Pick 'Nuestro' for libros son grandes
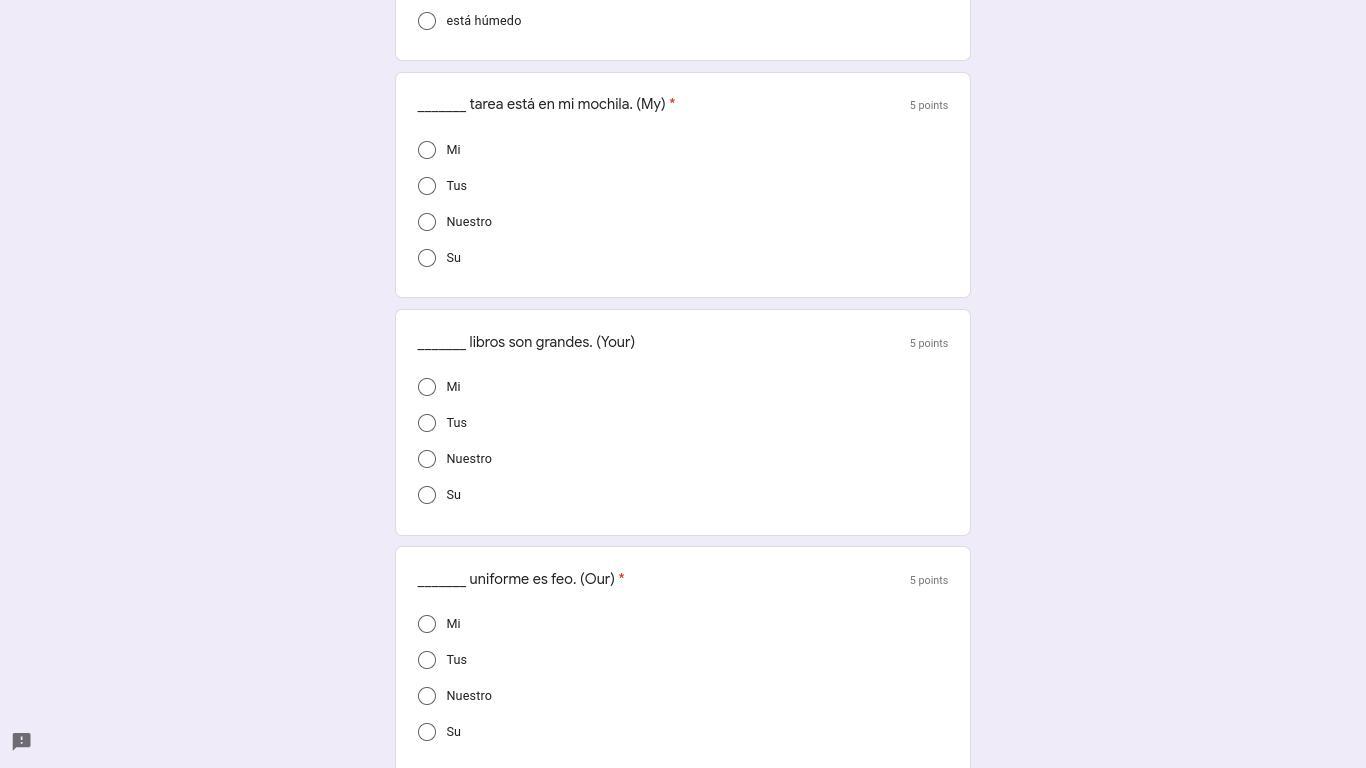This screenshot has width=1366, height=768. pyautogui.click(x=427, y=459)
